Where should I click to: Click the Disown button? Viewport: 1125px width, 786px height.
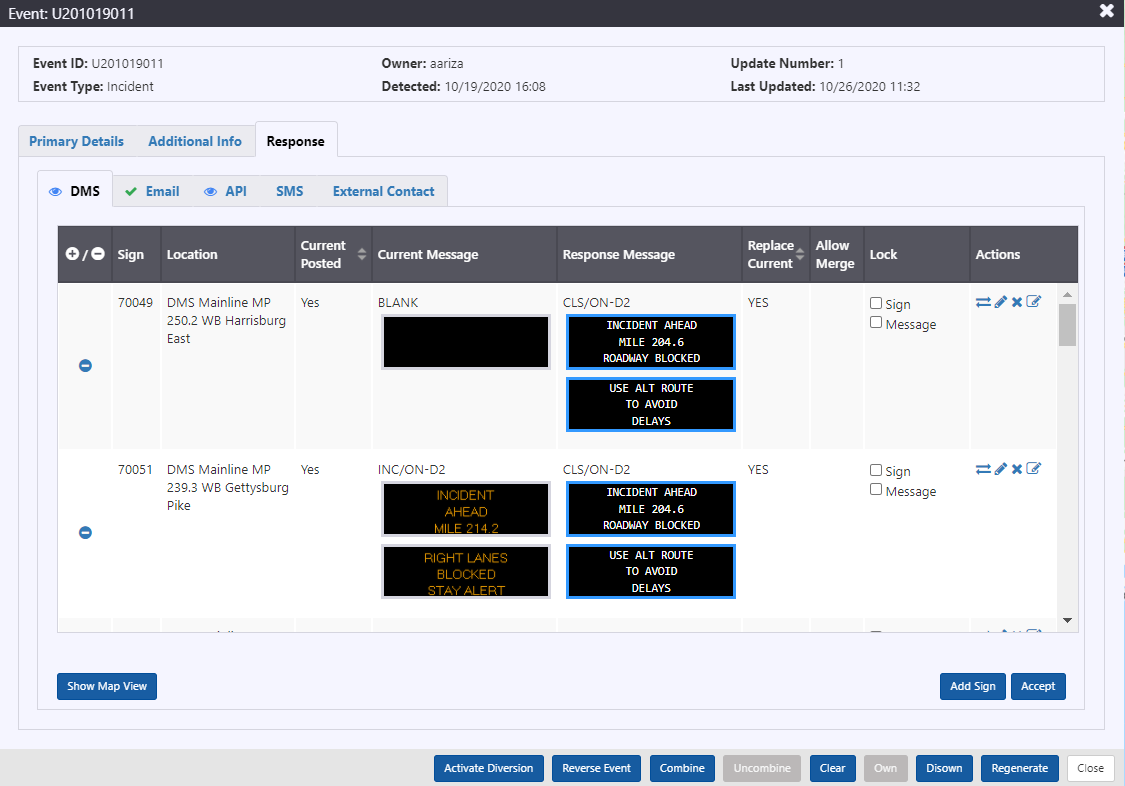(944, 768)
